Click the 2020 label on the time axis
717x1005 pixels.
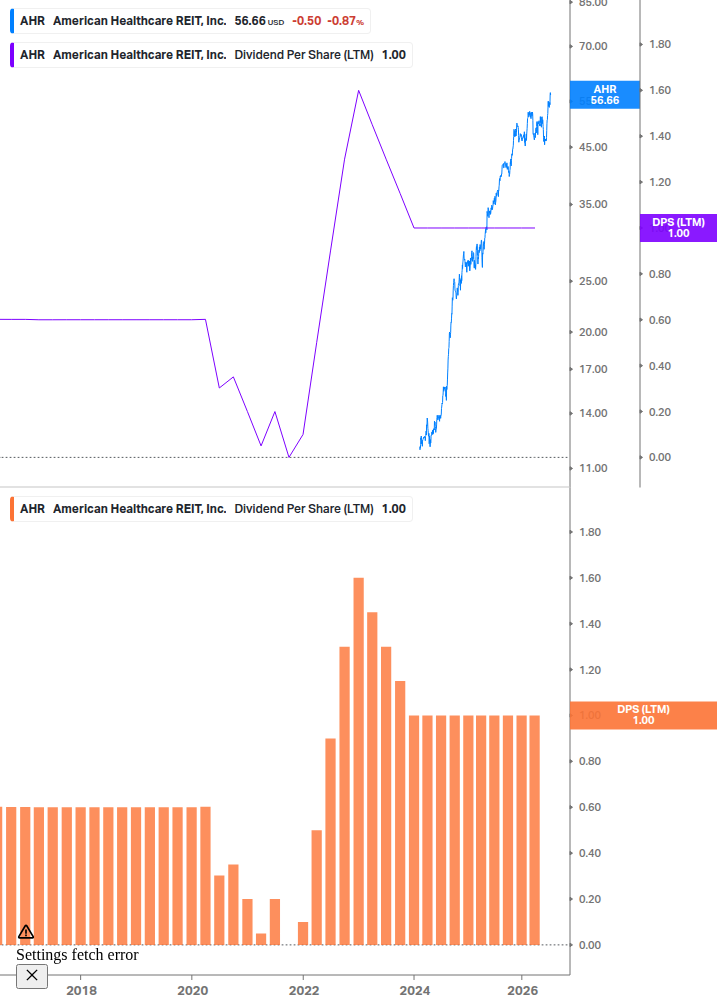click(x=192, y=991)
